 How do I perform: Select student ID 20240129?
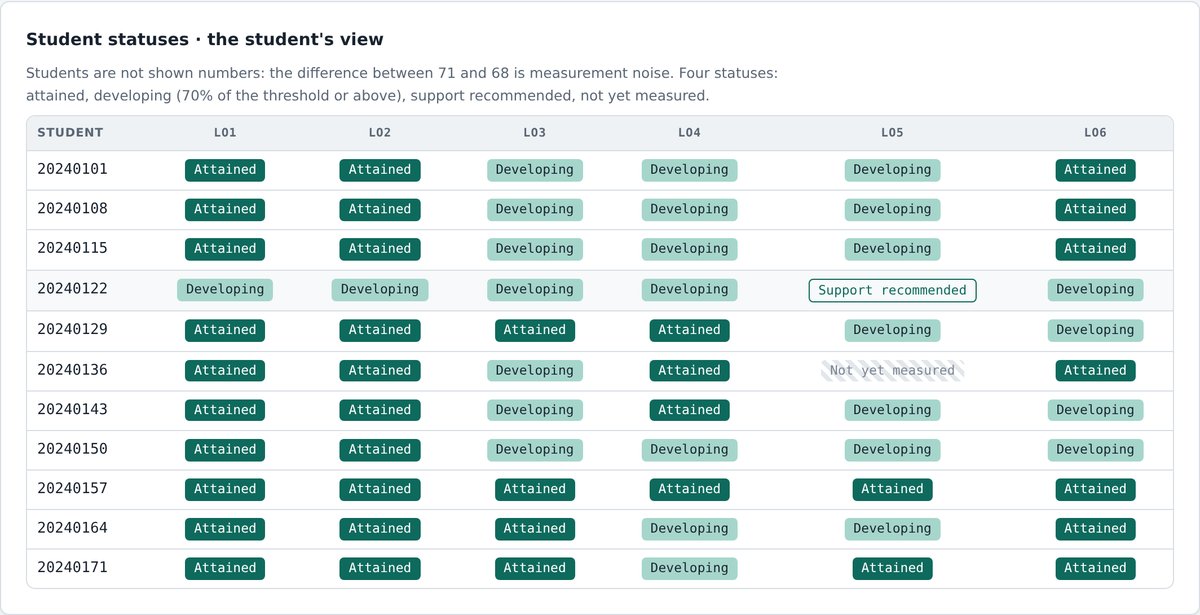[x=72, y=330]
